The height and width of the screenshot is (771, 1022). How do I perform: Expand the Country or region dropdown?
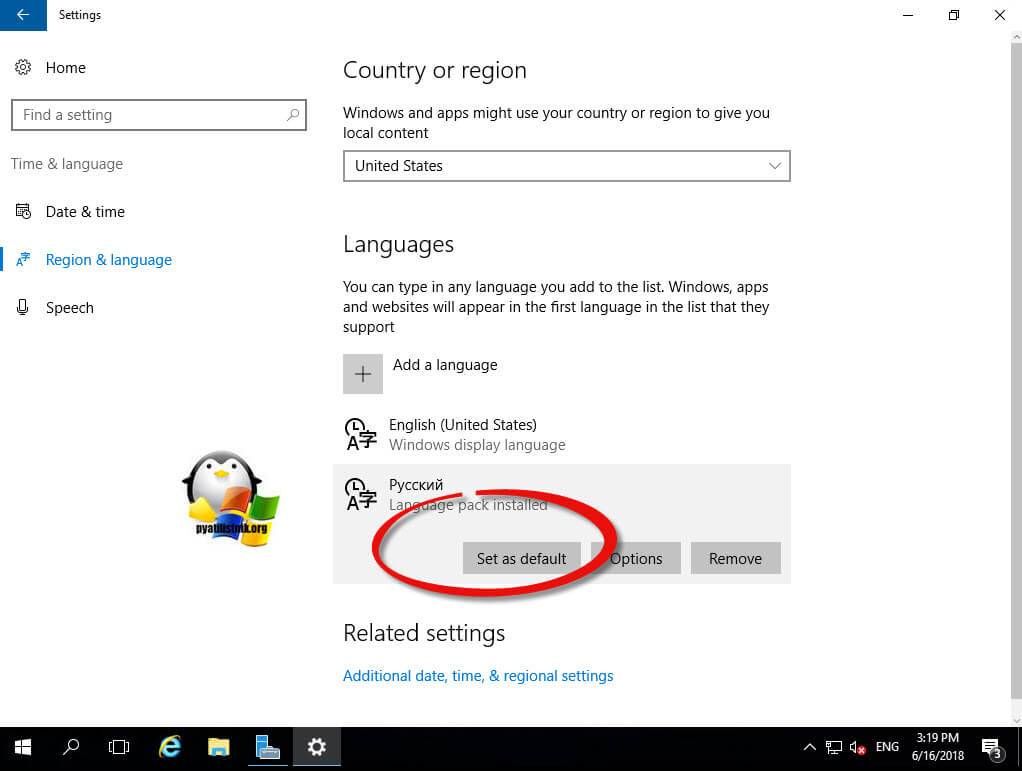(566, 166)
